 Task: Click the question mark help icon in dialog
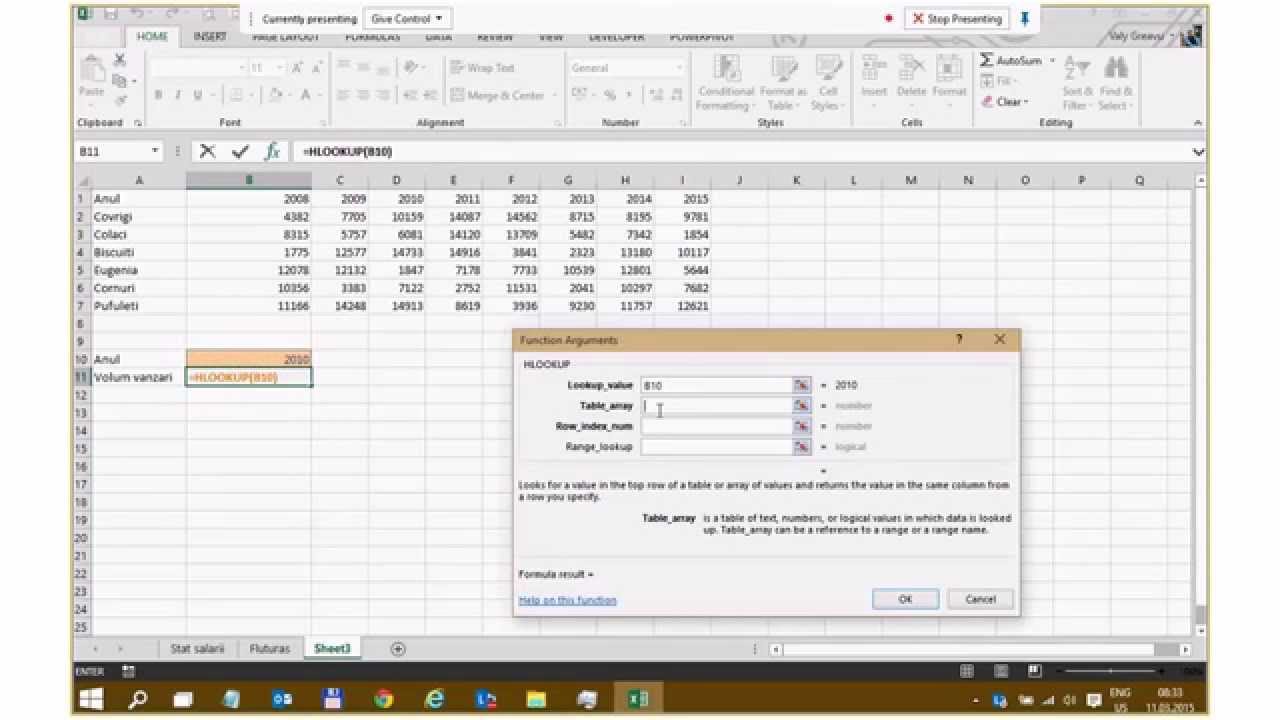(x=960, y=340)
